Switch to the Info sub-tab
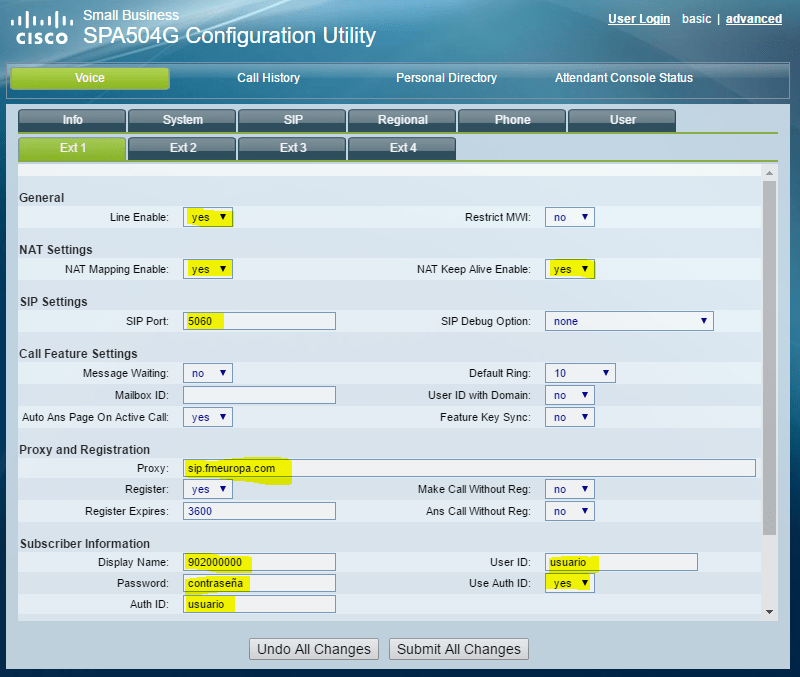The image size is (800, 677). tap(72, 120)
